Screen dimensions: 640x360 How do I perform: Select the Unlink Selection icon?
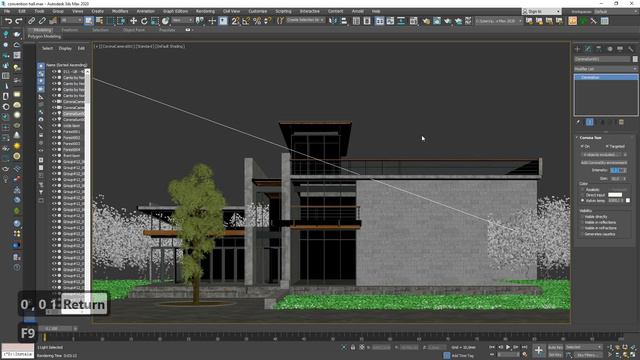[x=42, y=21]
